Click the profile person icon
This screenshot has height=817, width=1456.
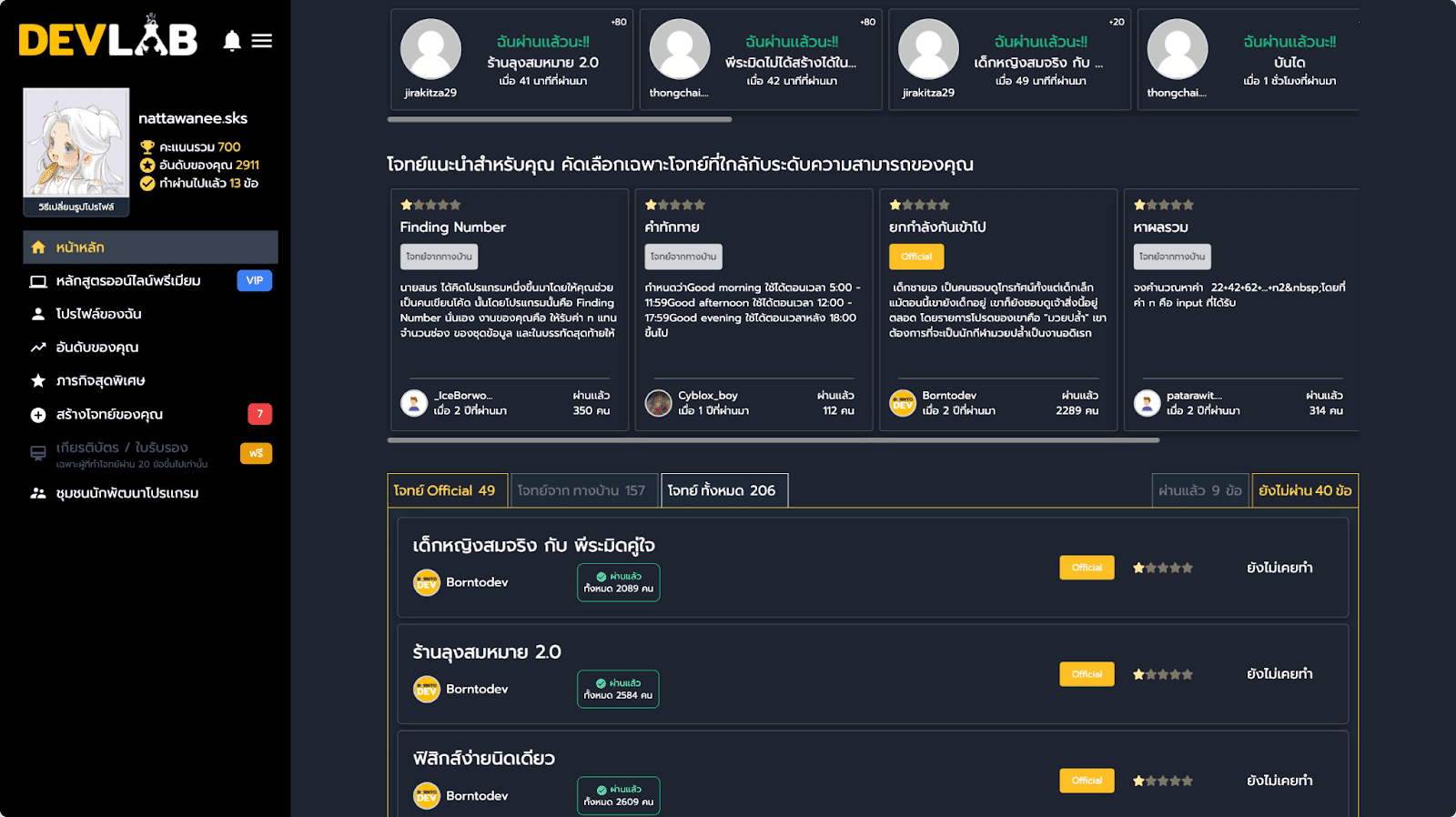[x=38, y=314]
